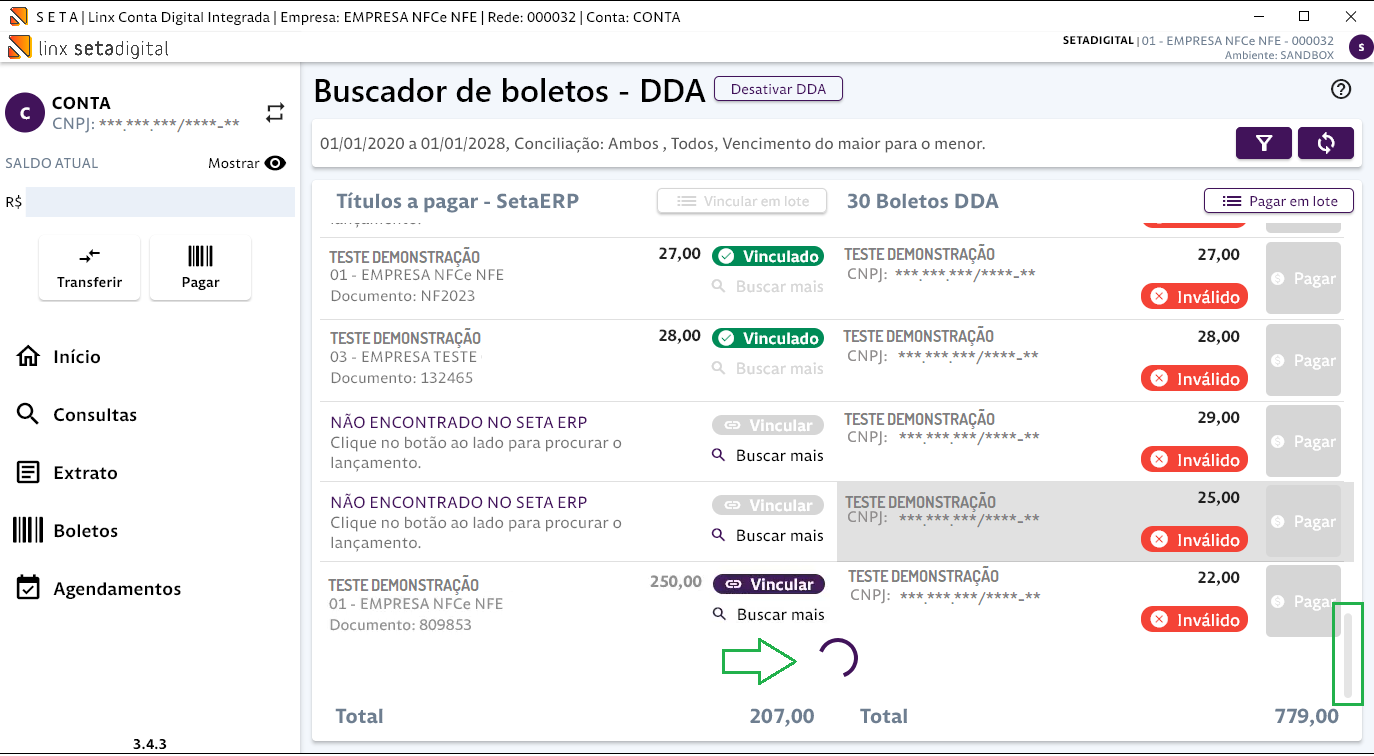
Task: Open Boletos from the sidebar
Action: (x=66, y=531)
